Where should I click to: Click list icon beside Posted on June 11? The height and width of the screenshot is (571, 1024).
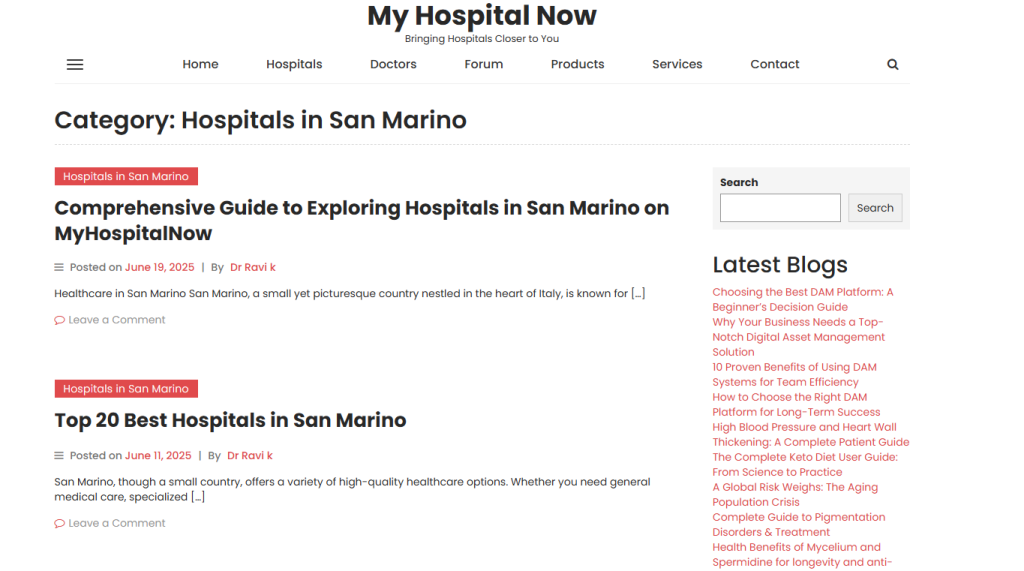coord(59,455)
